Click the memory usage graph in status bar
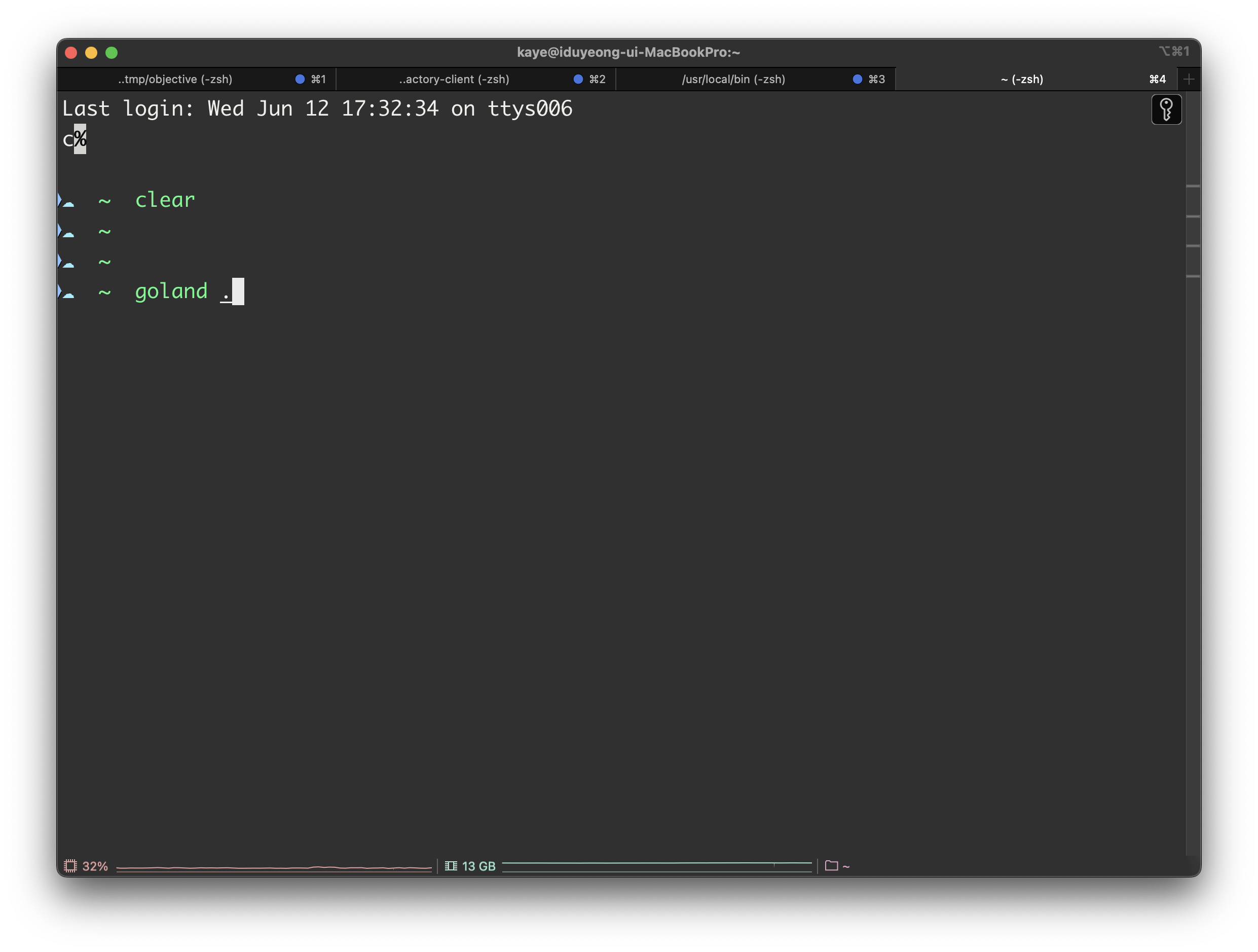The image size is (1258, 952). [x=656, y=865]
